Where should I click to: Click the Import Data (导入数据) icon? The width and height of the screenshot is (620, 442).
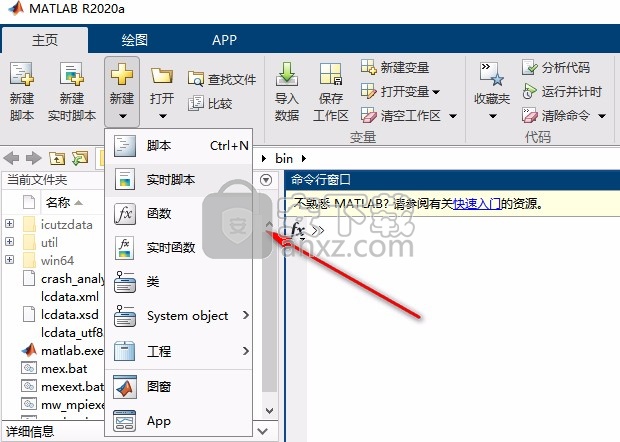[287, 74]
